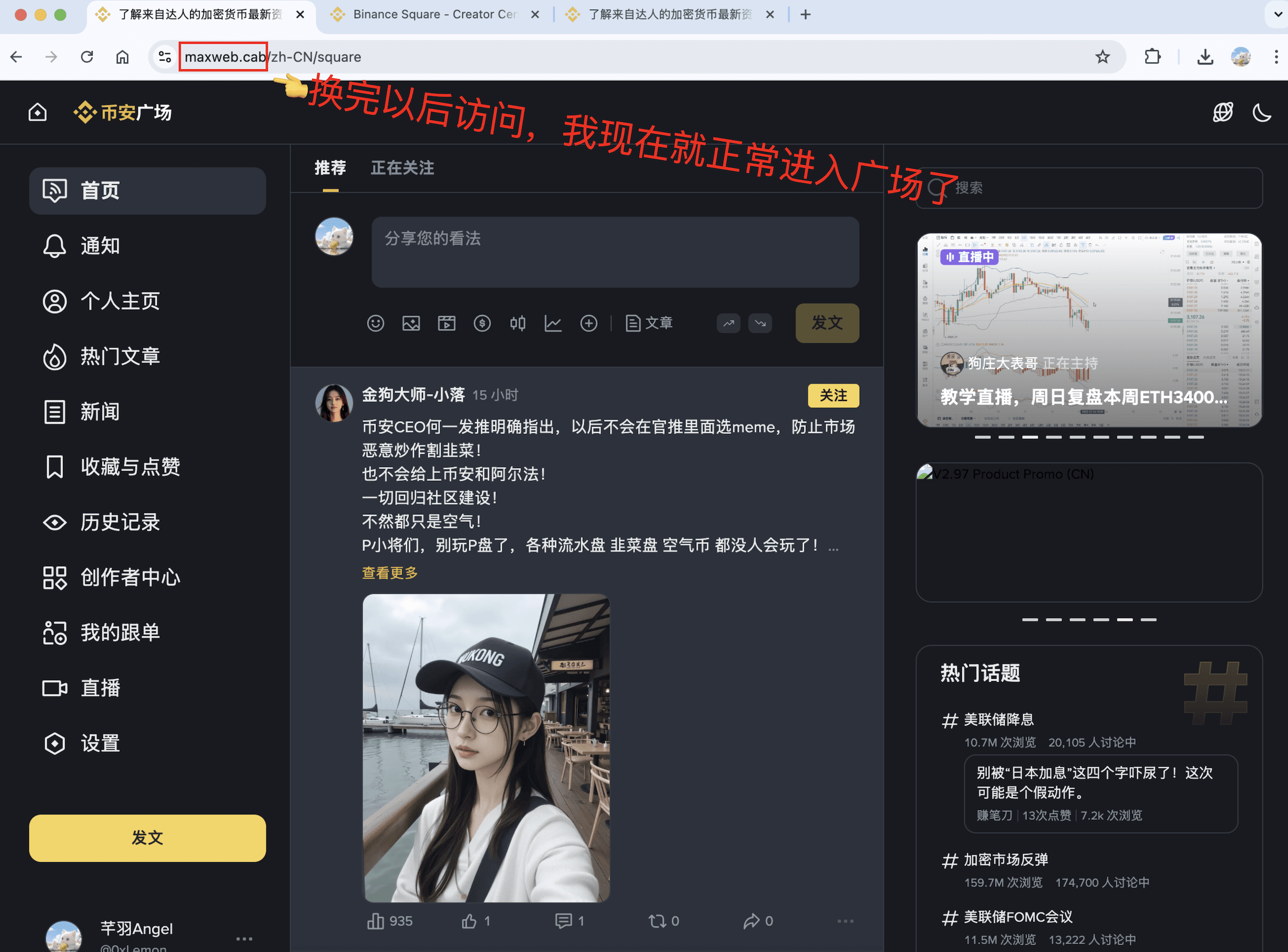1288x952 pixels.
Task: Click the 分享您的看法 text input
Action: click(x=615, y=252)
